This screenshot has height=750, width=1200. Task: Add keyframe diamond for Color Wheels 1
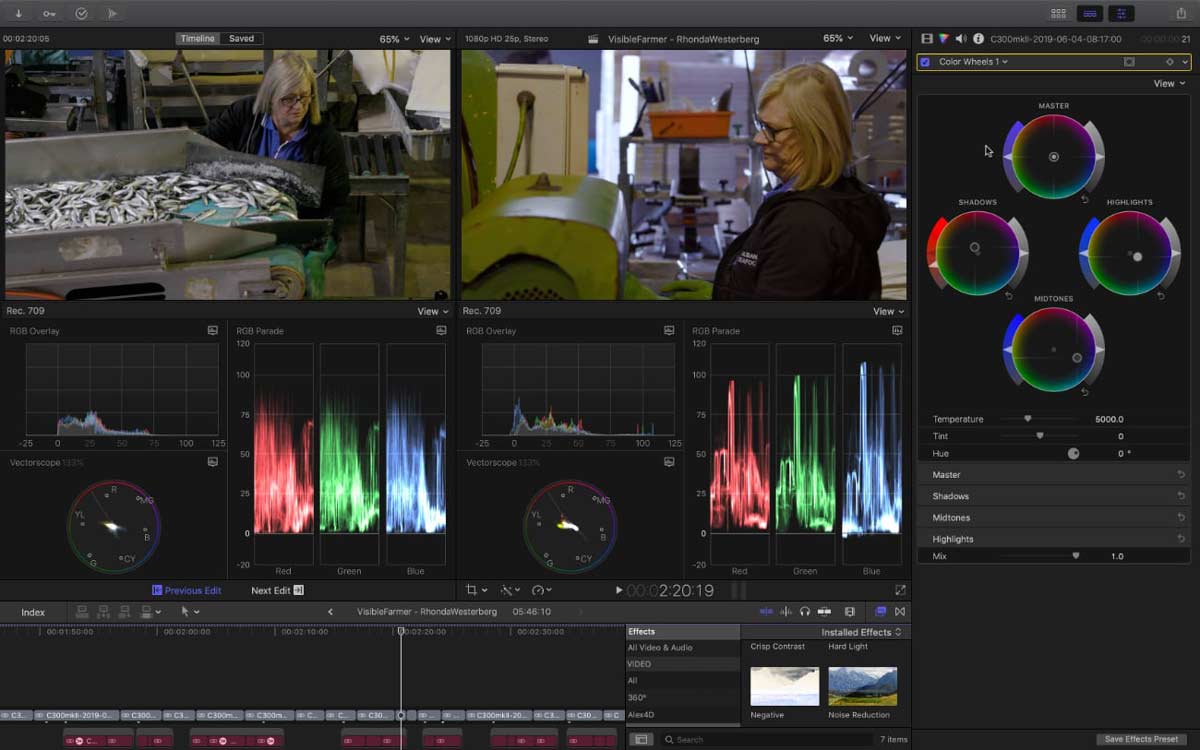pyautogui.click(x=1169, y=62)
